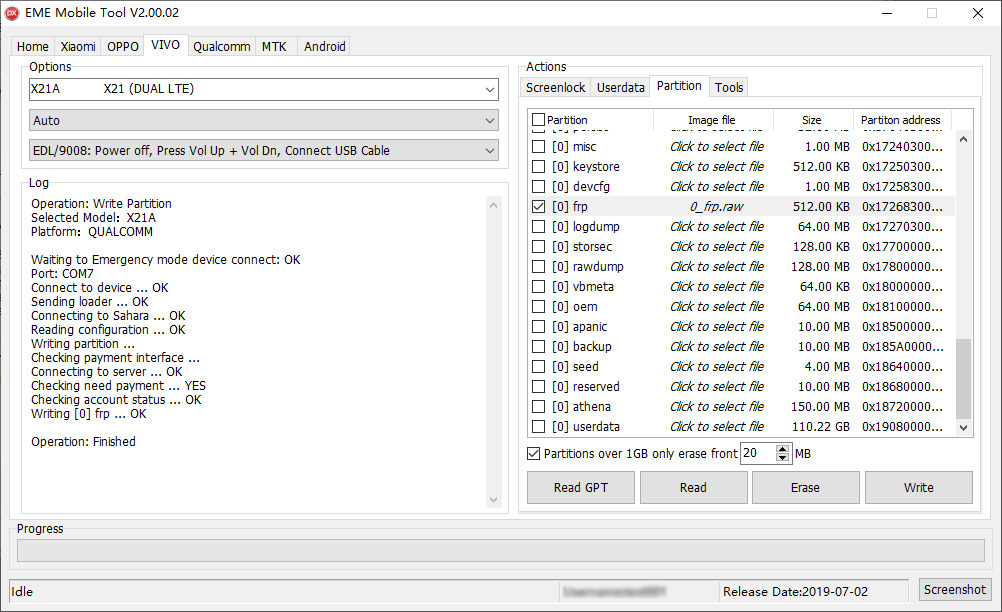Click the Read button
This screenshot has height=612, width=1002.
click(x=693, y=487)
